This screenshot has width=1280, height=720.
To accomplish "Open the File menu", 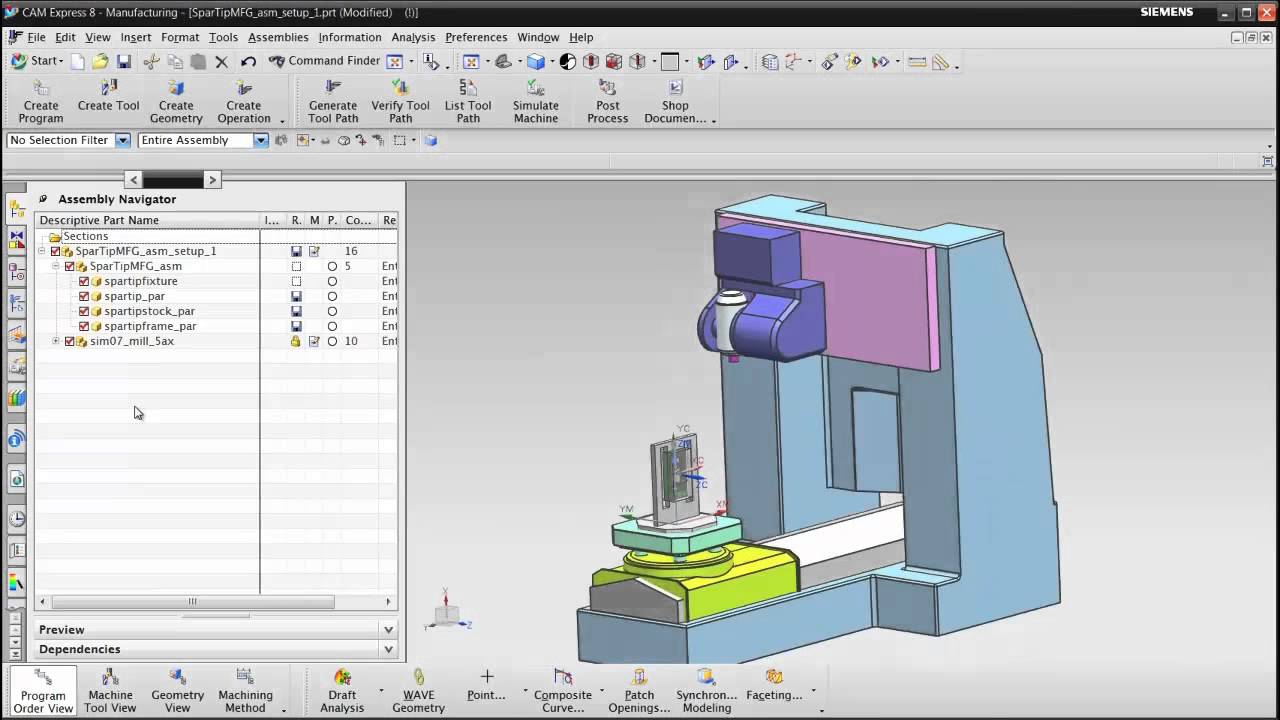I will (x=36, y=37).
